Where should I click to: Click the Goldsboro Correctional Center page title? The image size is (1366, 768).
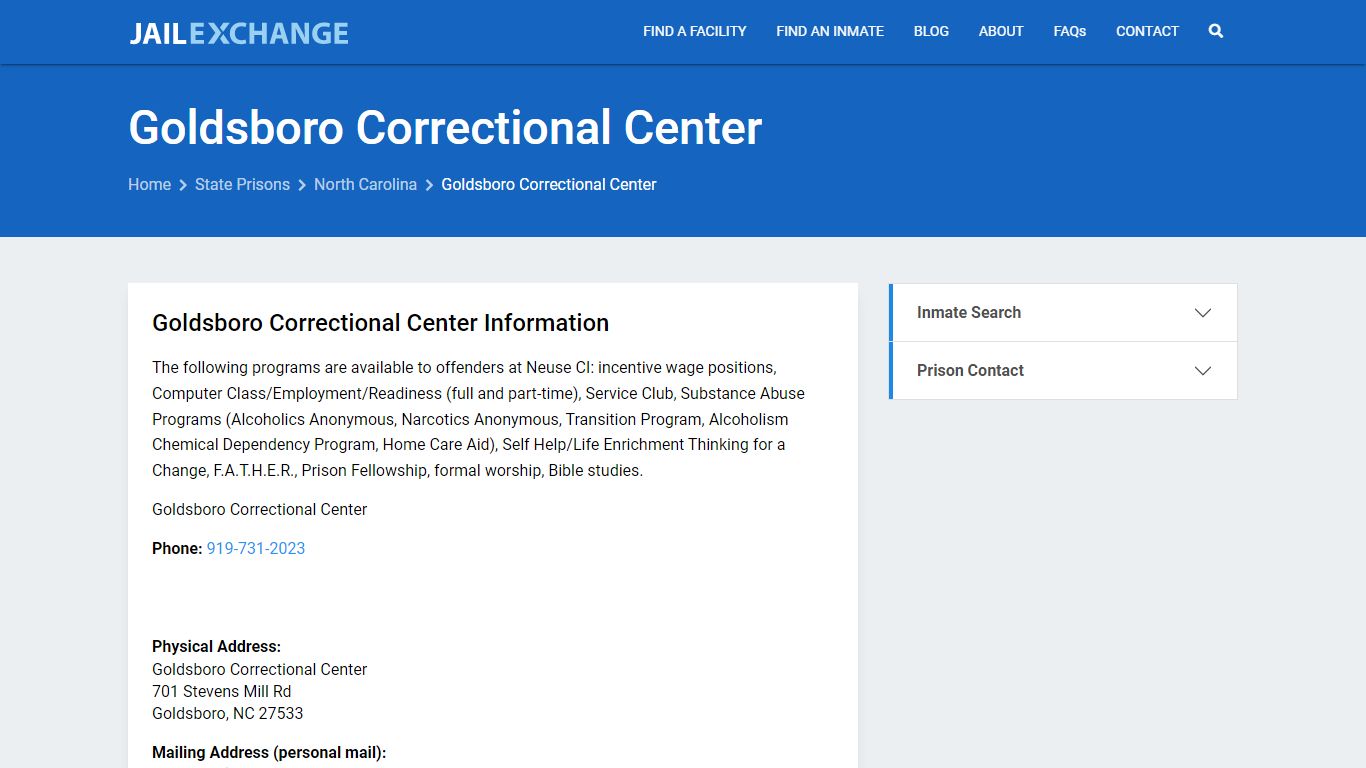point(445,128)
